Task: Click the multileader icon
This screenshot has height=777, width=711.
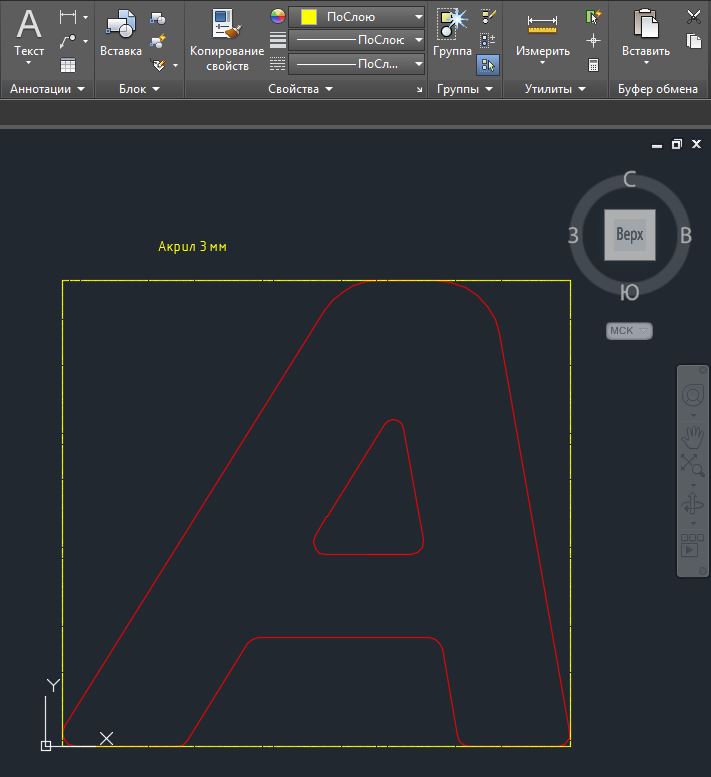Action: pyautogui.click(x=67, y=42)
